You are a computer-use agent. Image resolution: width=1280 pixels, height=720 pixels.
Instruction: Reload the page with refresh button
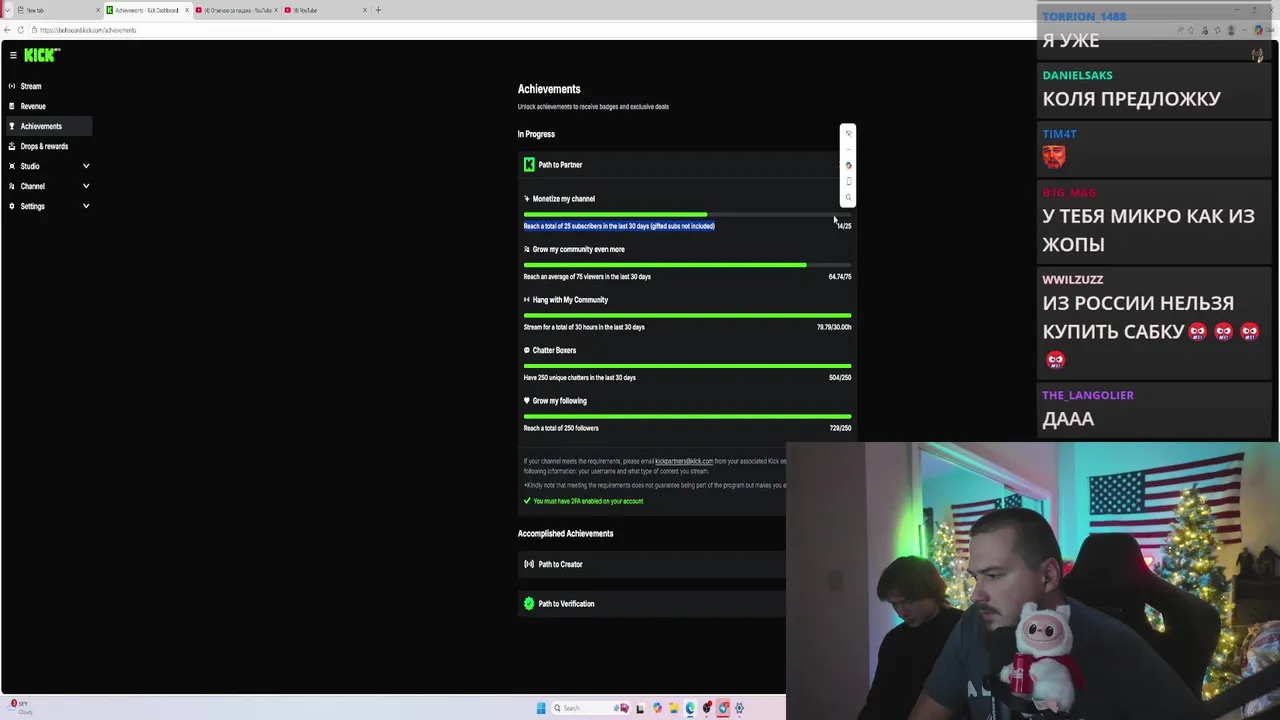click(x=20, y=30)
